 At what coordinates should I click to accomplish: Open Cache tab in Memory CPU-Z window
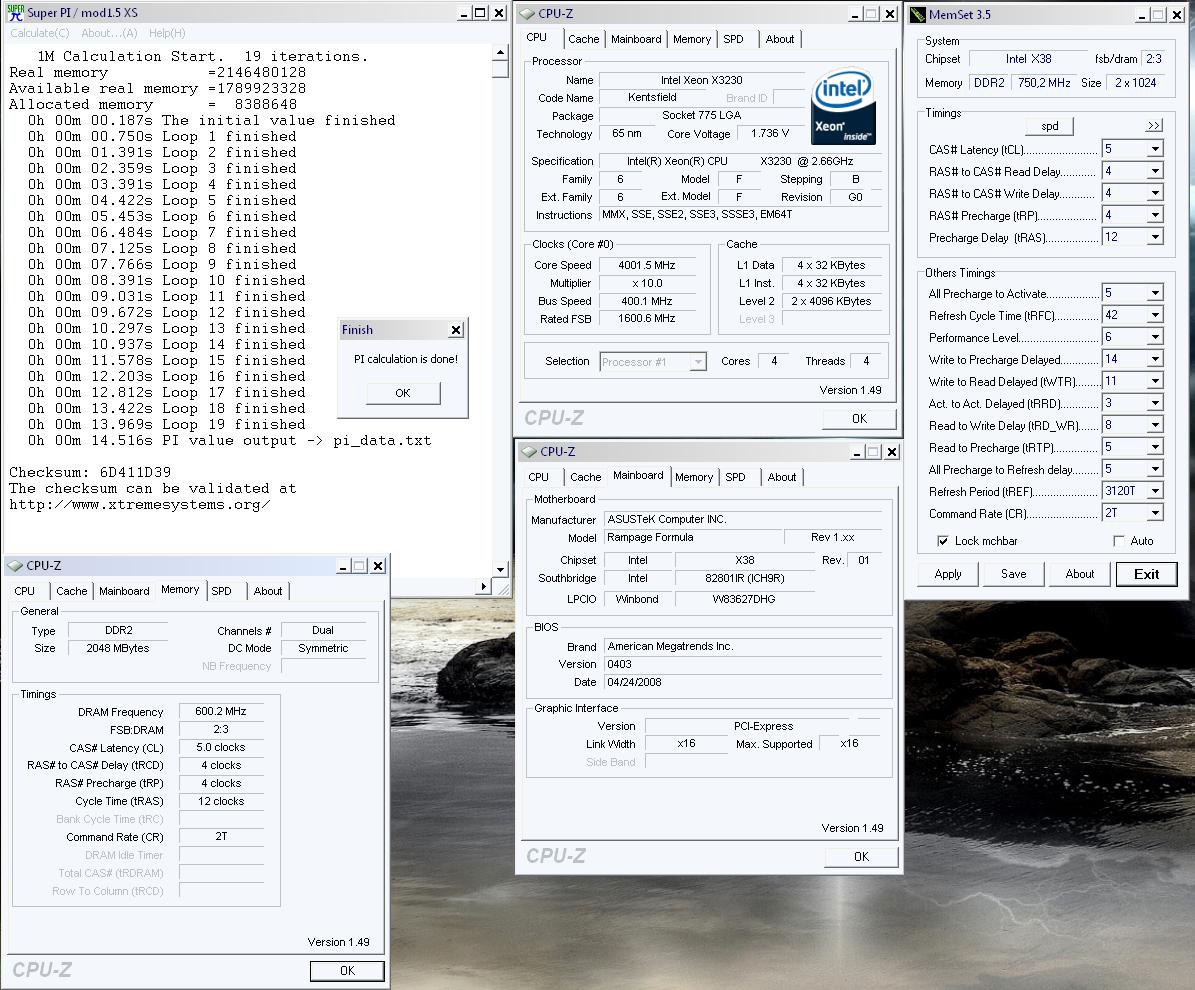pos(72,591)
